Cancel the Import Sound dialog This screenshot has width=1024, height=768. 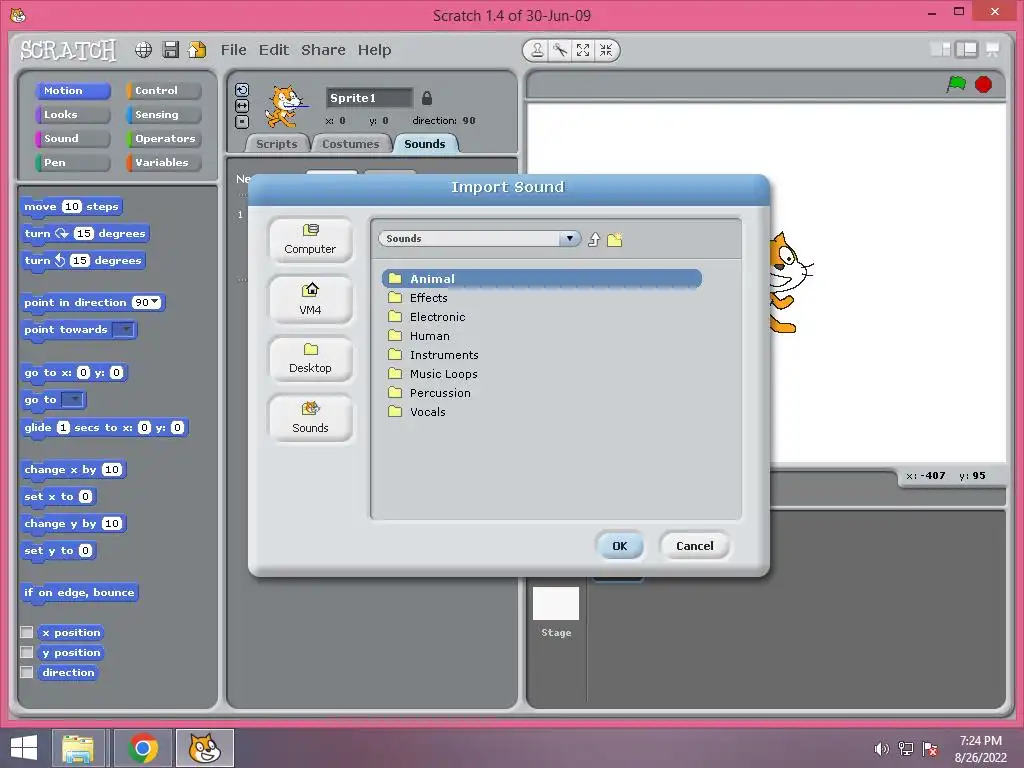[694, 546]
